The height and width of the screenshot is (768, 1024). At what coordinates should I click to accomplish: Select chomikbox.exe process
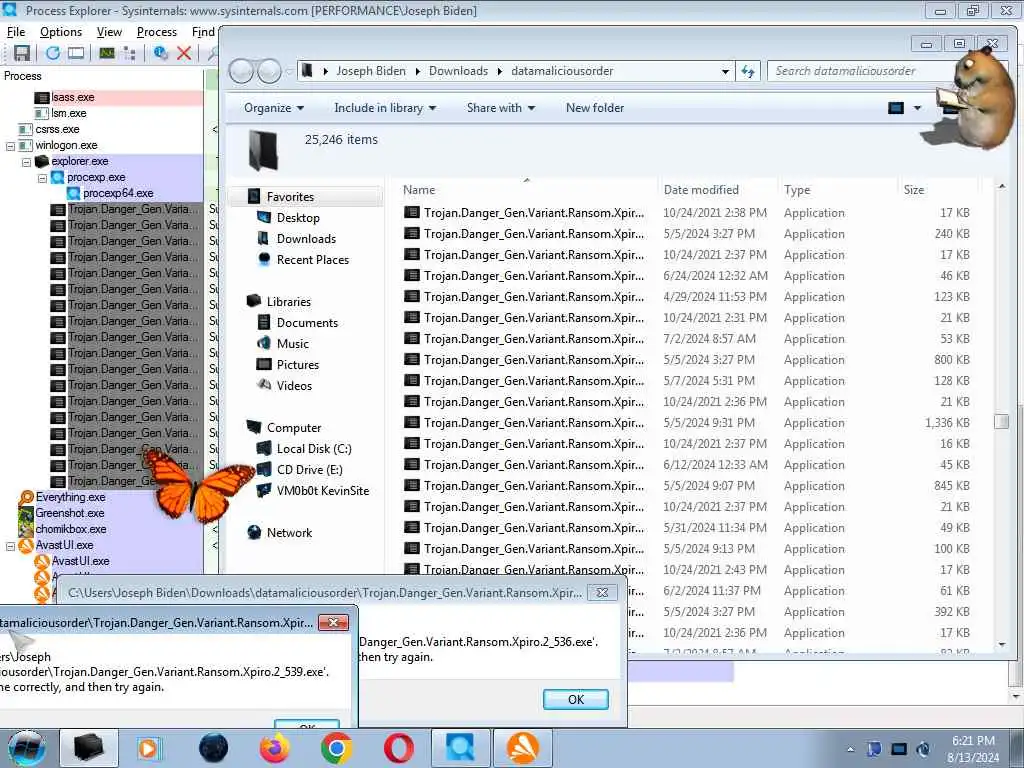click(71, 529)
